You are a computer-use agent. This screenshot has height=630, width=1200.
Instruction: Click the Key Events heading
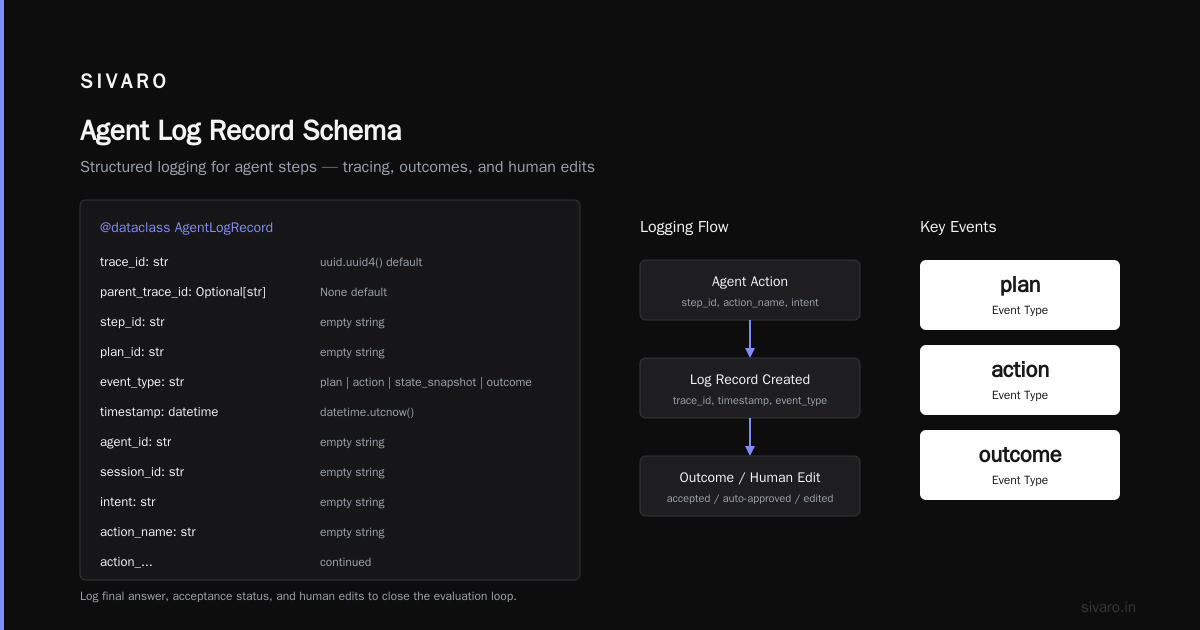[x=958, y=227]
